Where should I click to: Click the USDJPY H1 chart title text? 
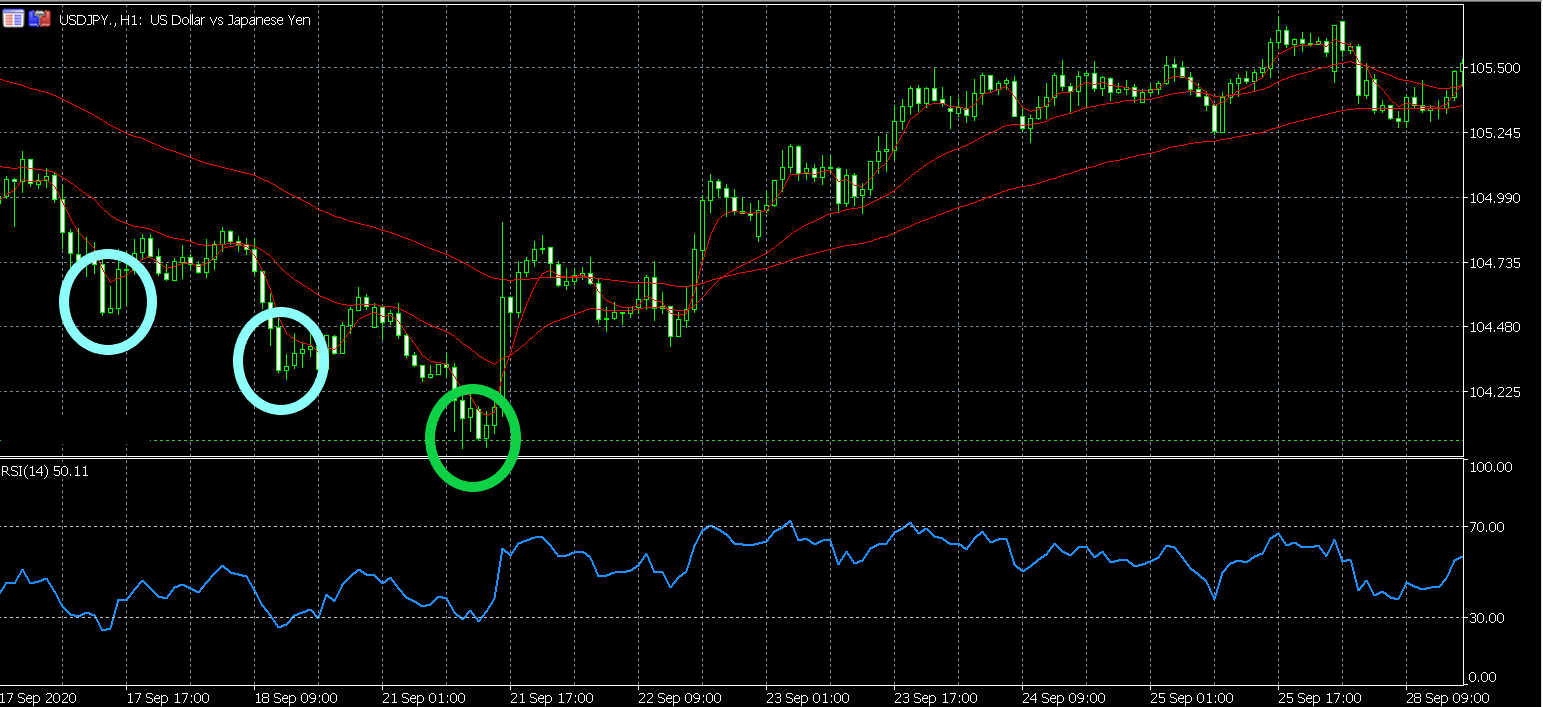click(185, 20)
